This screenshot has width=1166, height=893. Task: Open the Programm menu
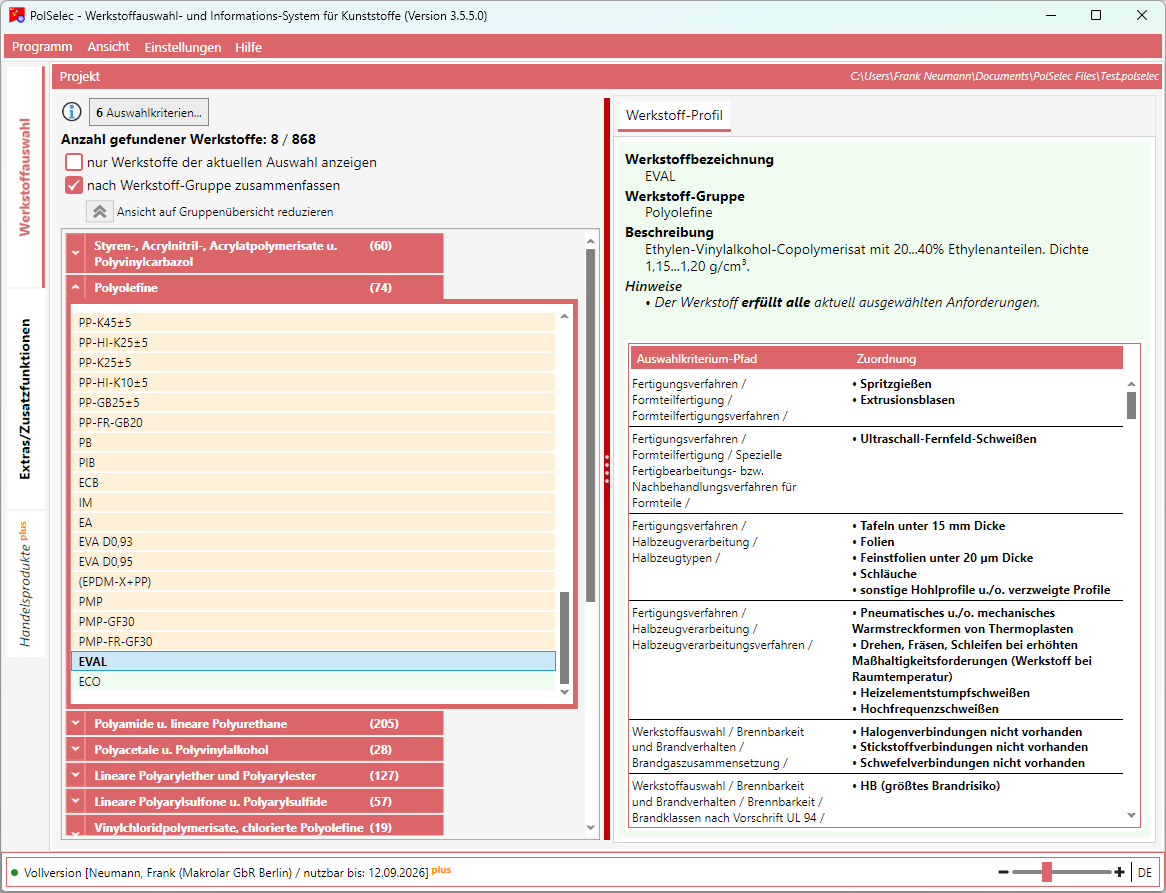point(42,47)
